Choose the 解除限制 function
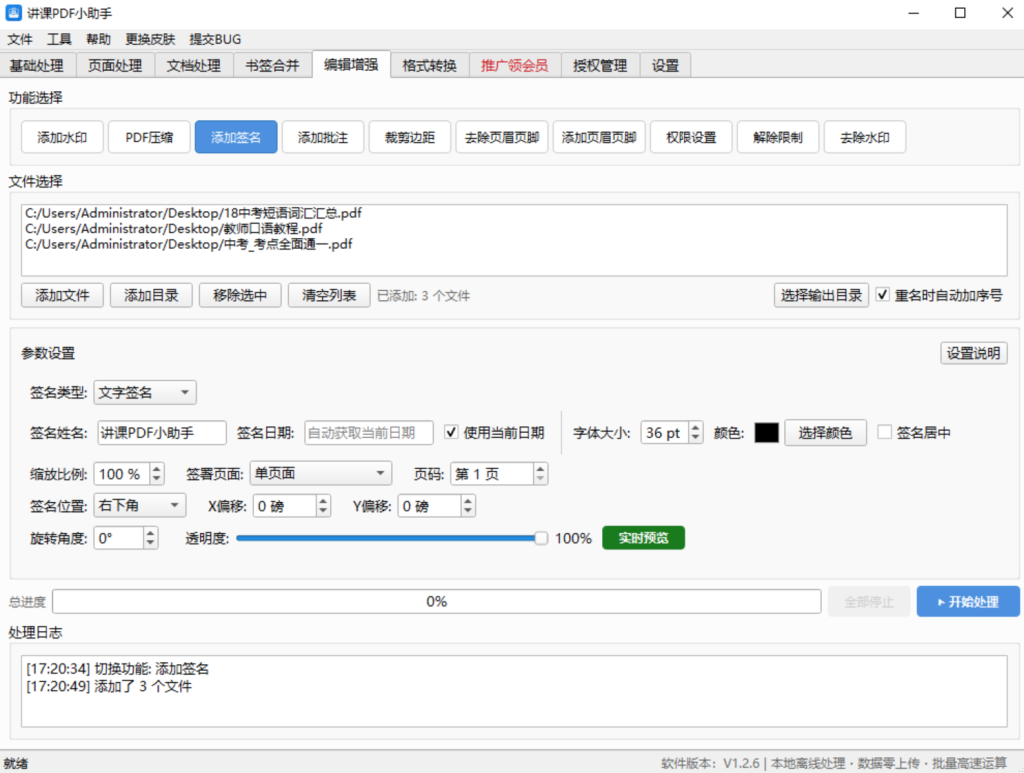The width and height of the screenshot is (1024, 773). [x=778, y=137]
